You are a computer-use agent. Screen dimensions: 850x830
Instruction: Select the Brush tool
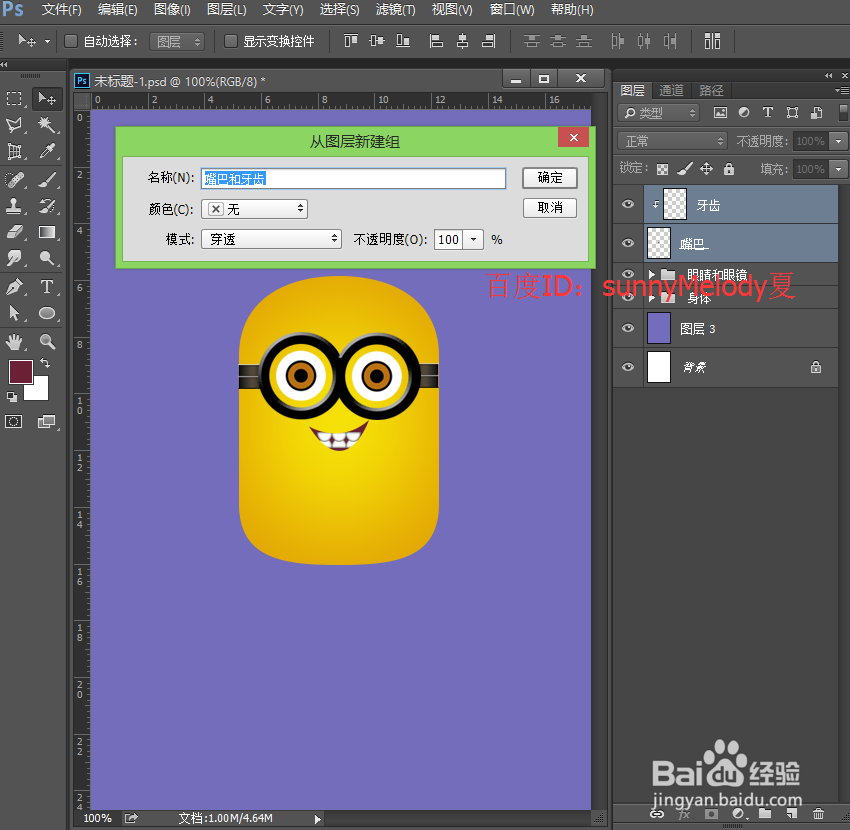coord(47,179)
